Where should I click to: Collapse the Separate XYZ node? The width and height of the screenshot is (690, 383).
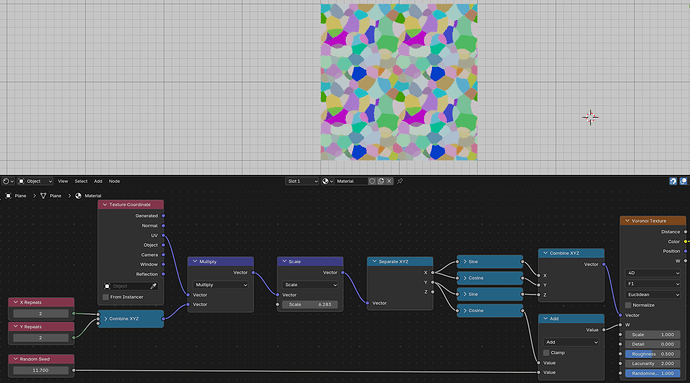coord(374,261)
